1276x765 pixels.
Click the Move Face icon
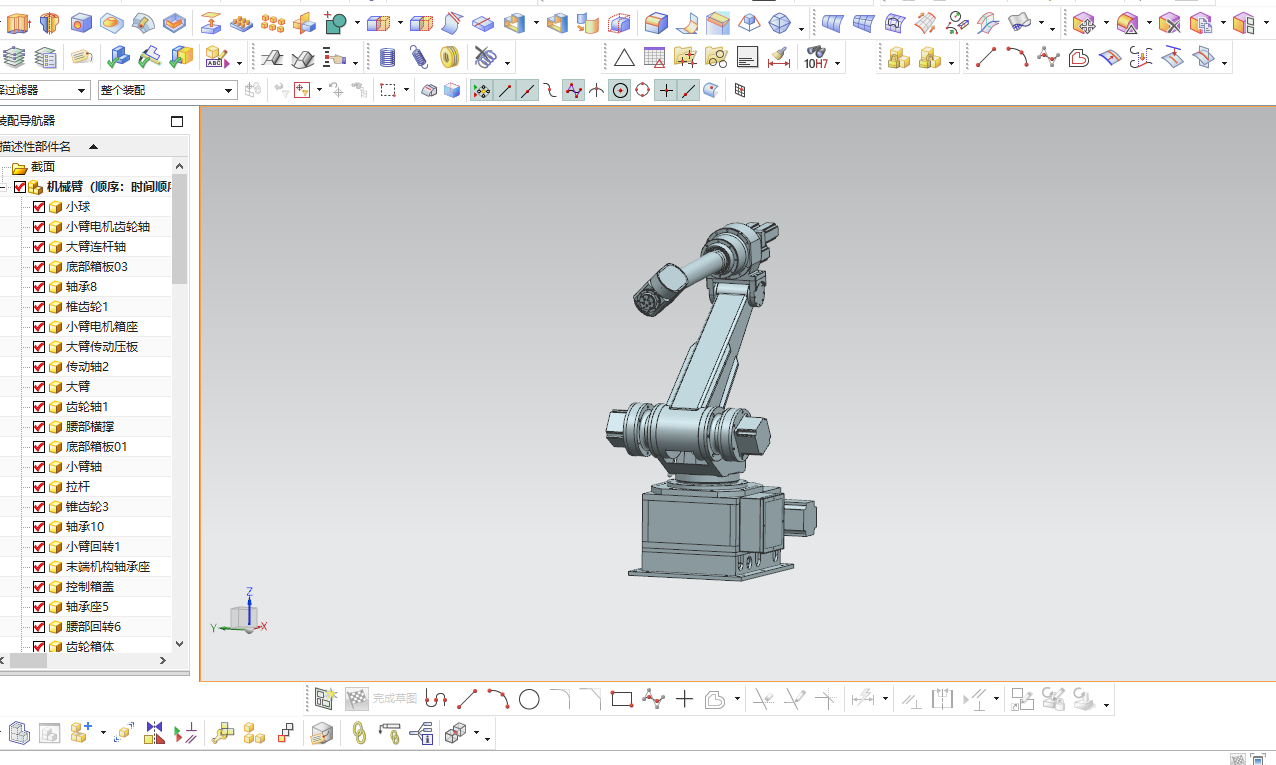(x=1084, y=22)
